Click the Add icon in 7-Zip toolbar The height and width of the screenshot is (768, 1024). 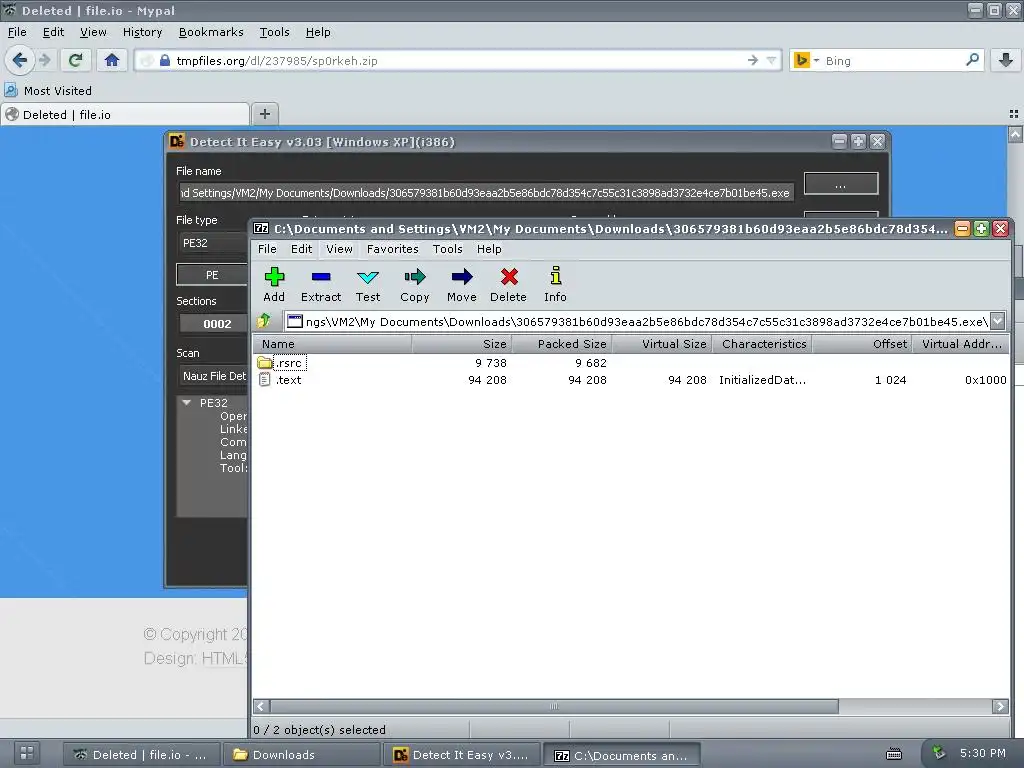tap(274, 277)
